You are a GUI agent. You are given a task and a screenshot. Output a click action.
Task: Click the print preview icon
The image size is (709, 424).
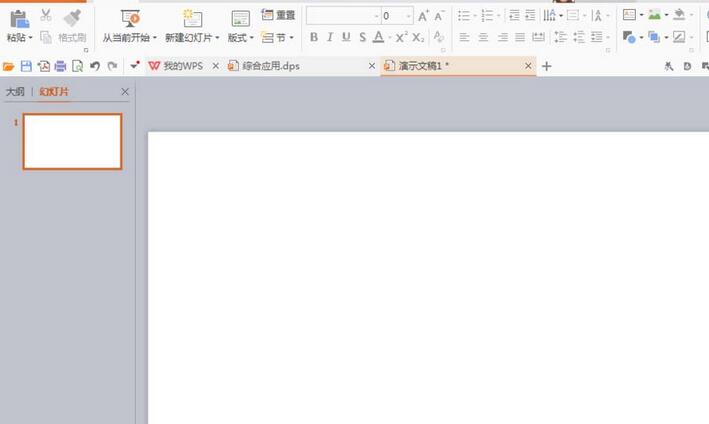tap(77, 66)
